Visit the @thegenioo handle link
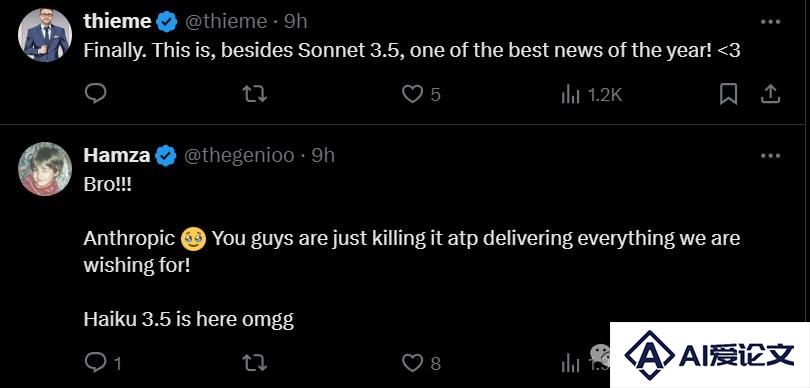Viewport: 810px width, 388px height. [239, 156]
